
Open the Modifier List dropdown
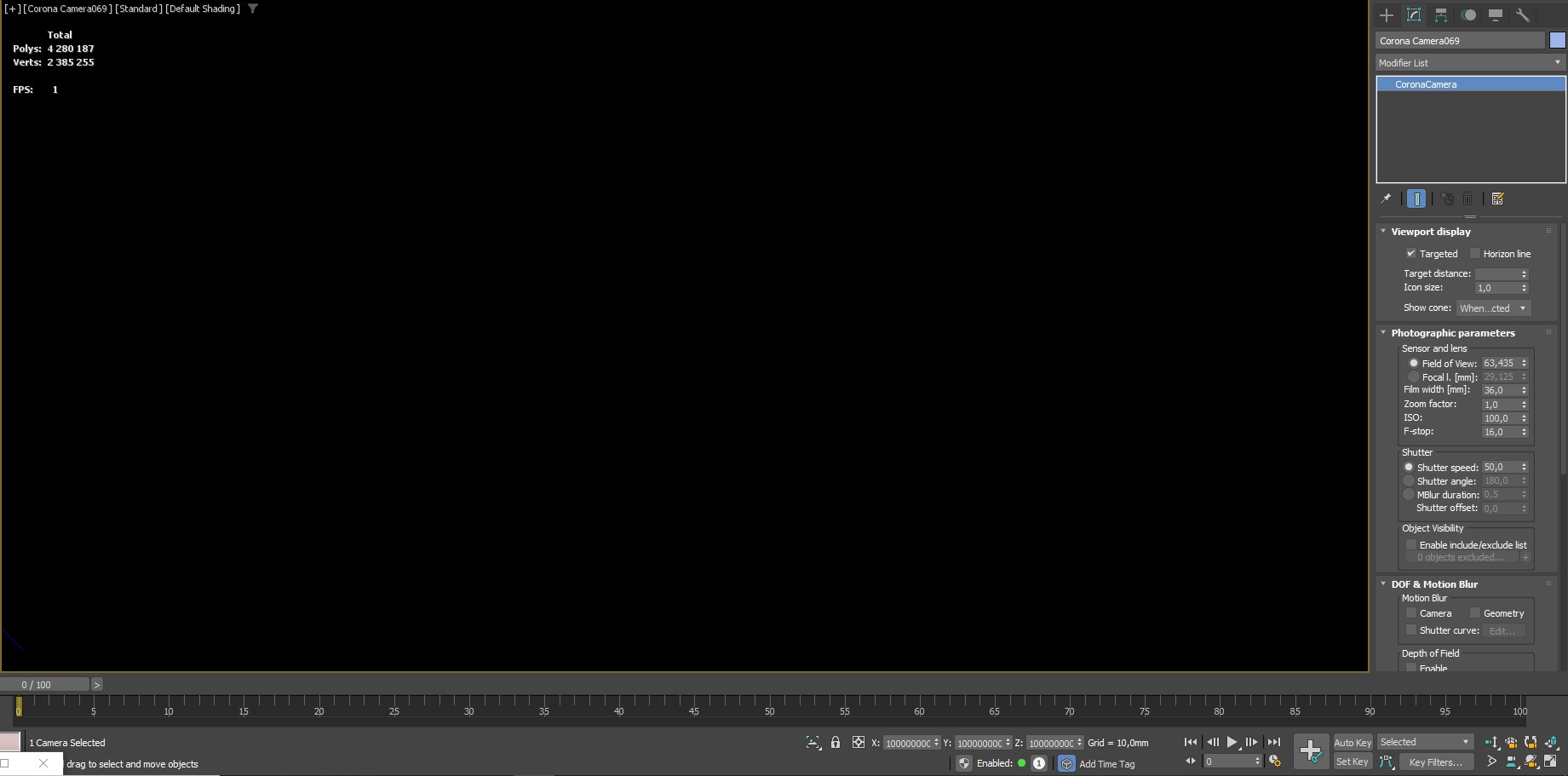[1471, 62]
